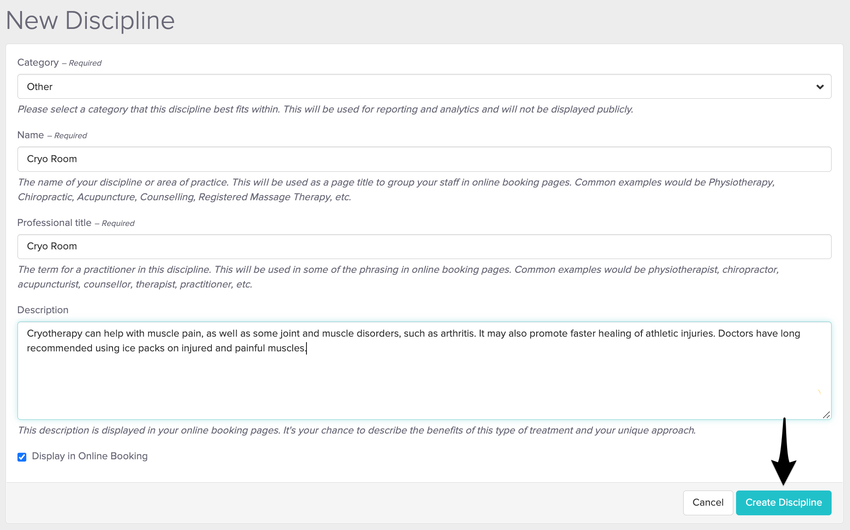Uncheck the Display in Online Booking checkbox
The image size is (850, 530).
22,457
